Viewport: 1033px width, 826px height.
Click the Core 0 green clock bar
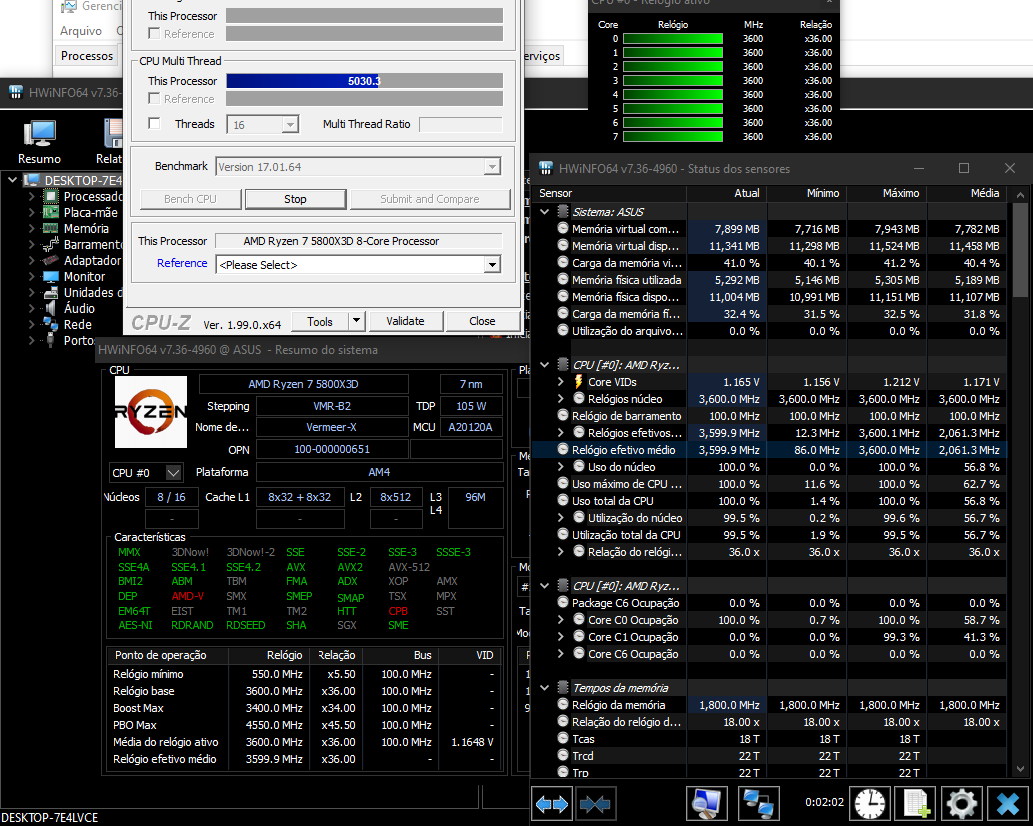[x=673, y=39]
